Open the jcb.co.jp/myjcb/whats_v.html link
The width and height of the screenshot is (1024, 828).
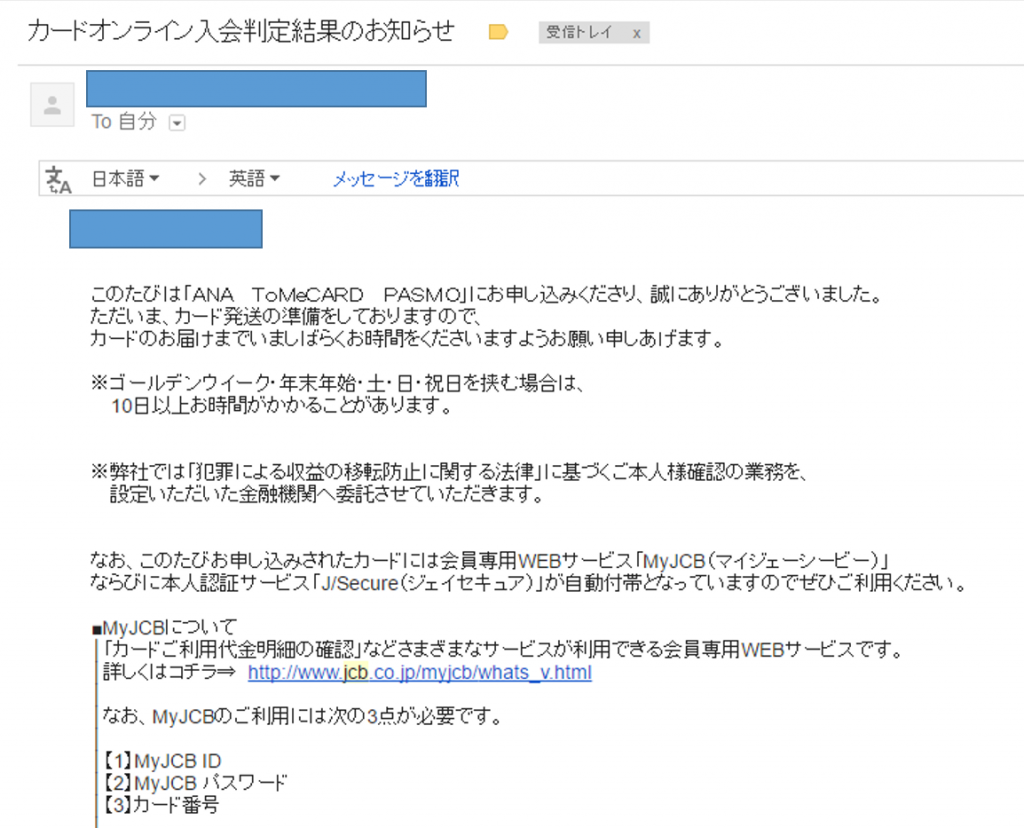[420, 673]
